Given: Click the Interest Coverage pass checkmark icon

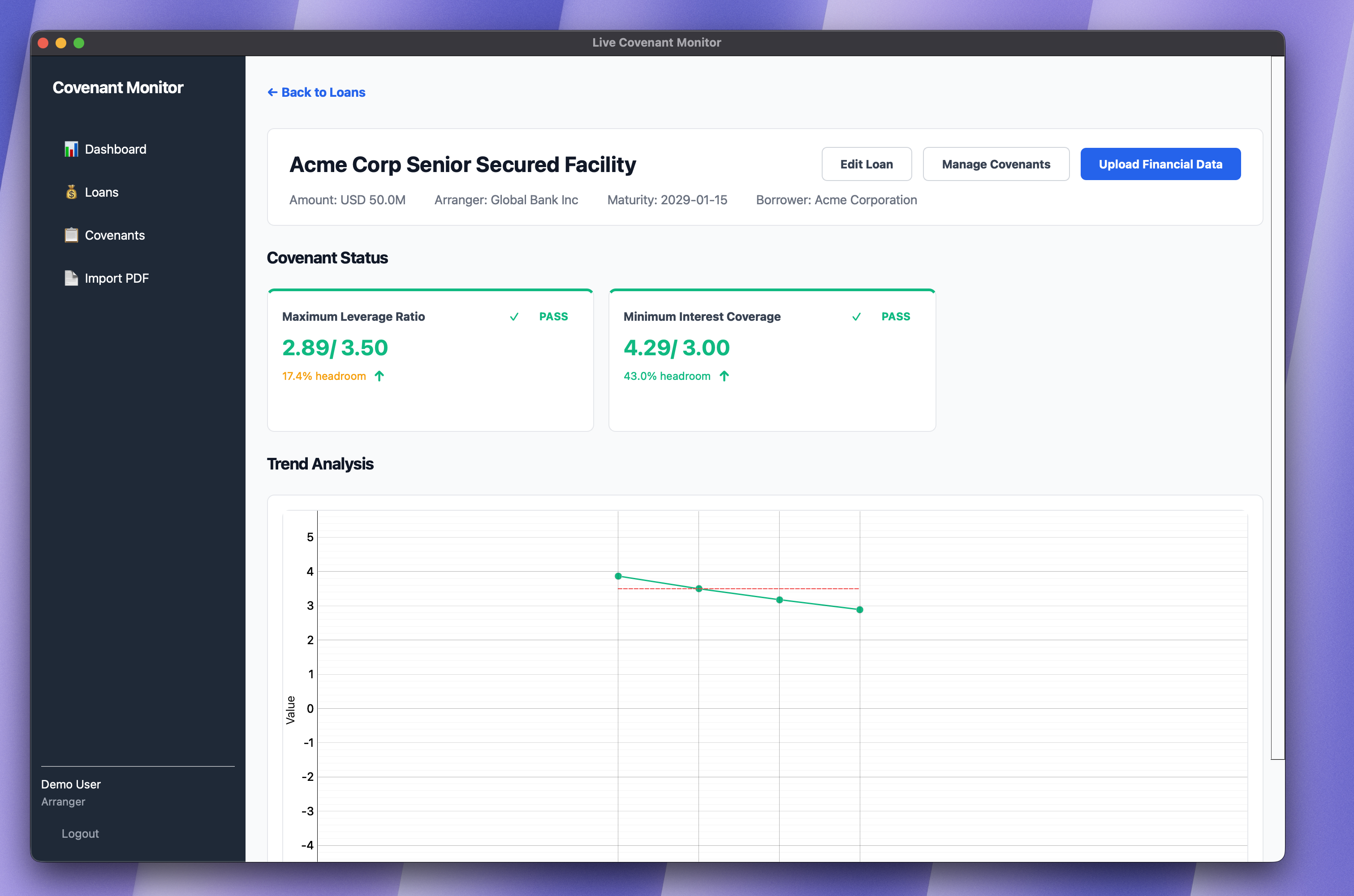Looking at the screenshot, I should [856, 317].
